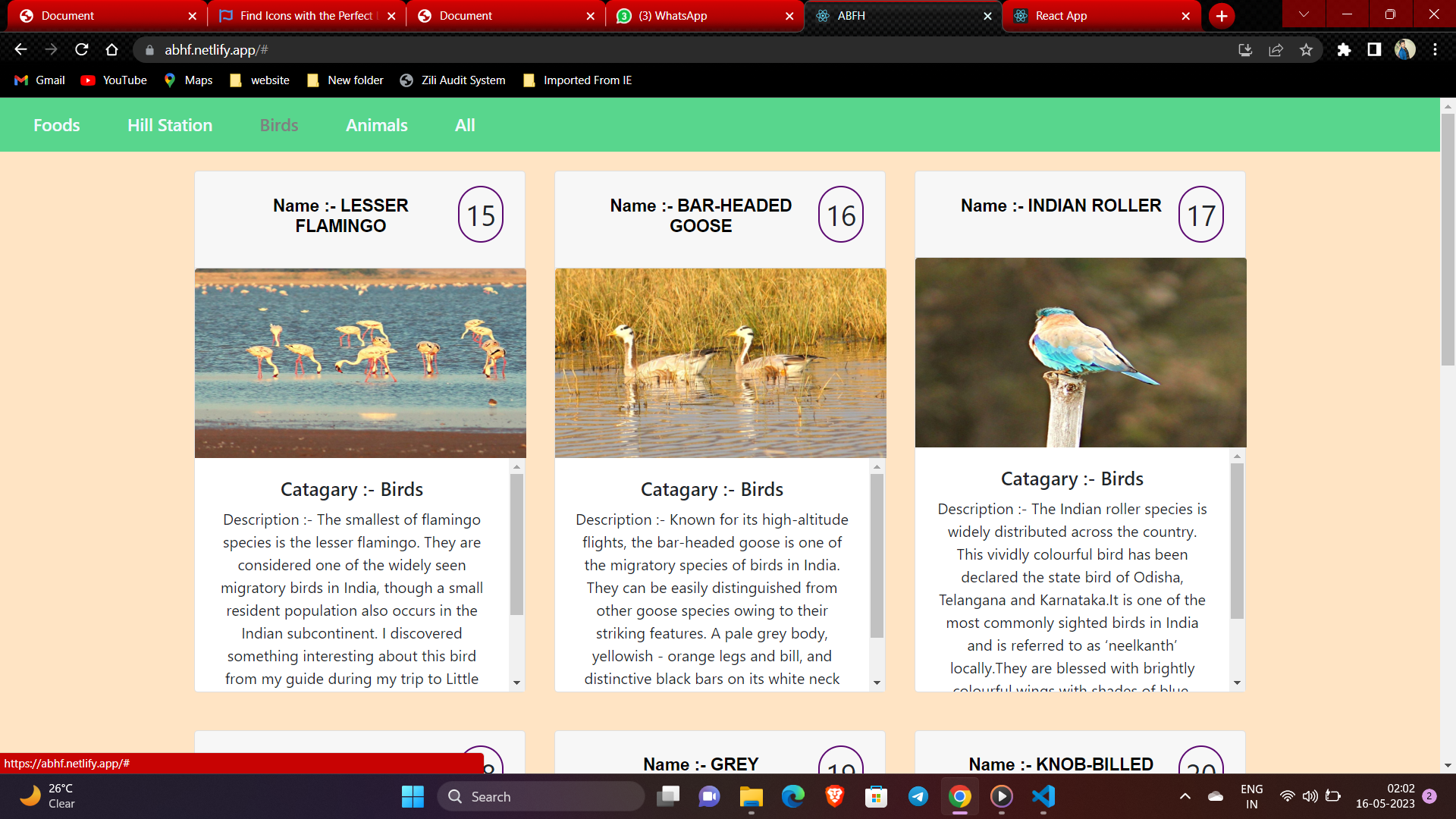Show hidden system tray icons
Image resolution: width=1456 pixels, height=819 pixels.
(1185, 796)
